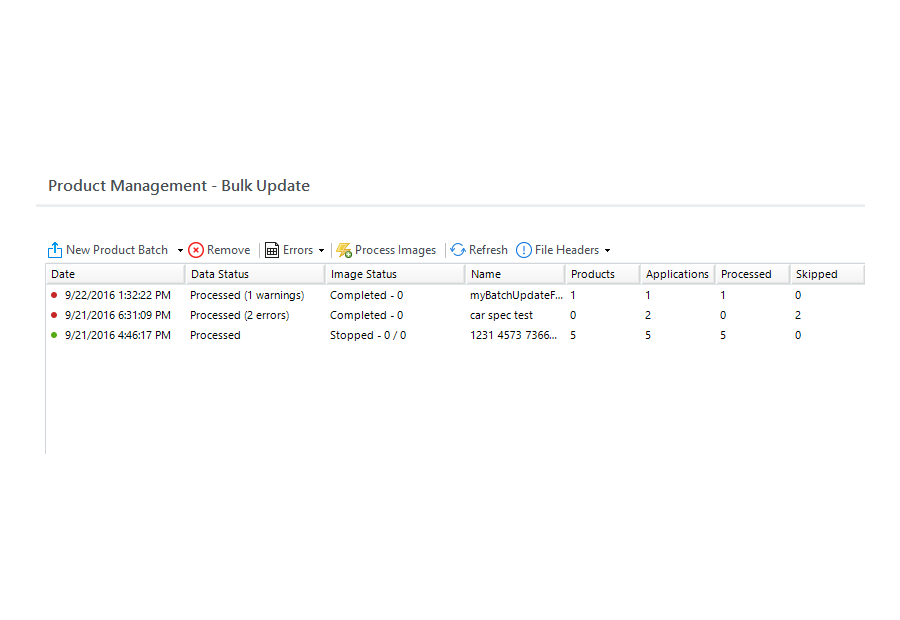Click the red Remove circle icon
Image resolution: width=900 pixels, height=620 pixels.
tap(196, 250)
